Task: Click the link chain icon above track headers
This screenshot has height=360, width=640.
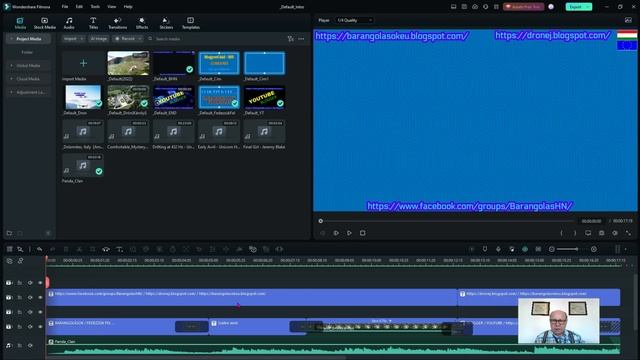Action: [x=20, y=261]
